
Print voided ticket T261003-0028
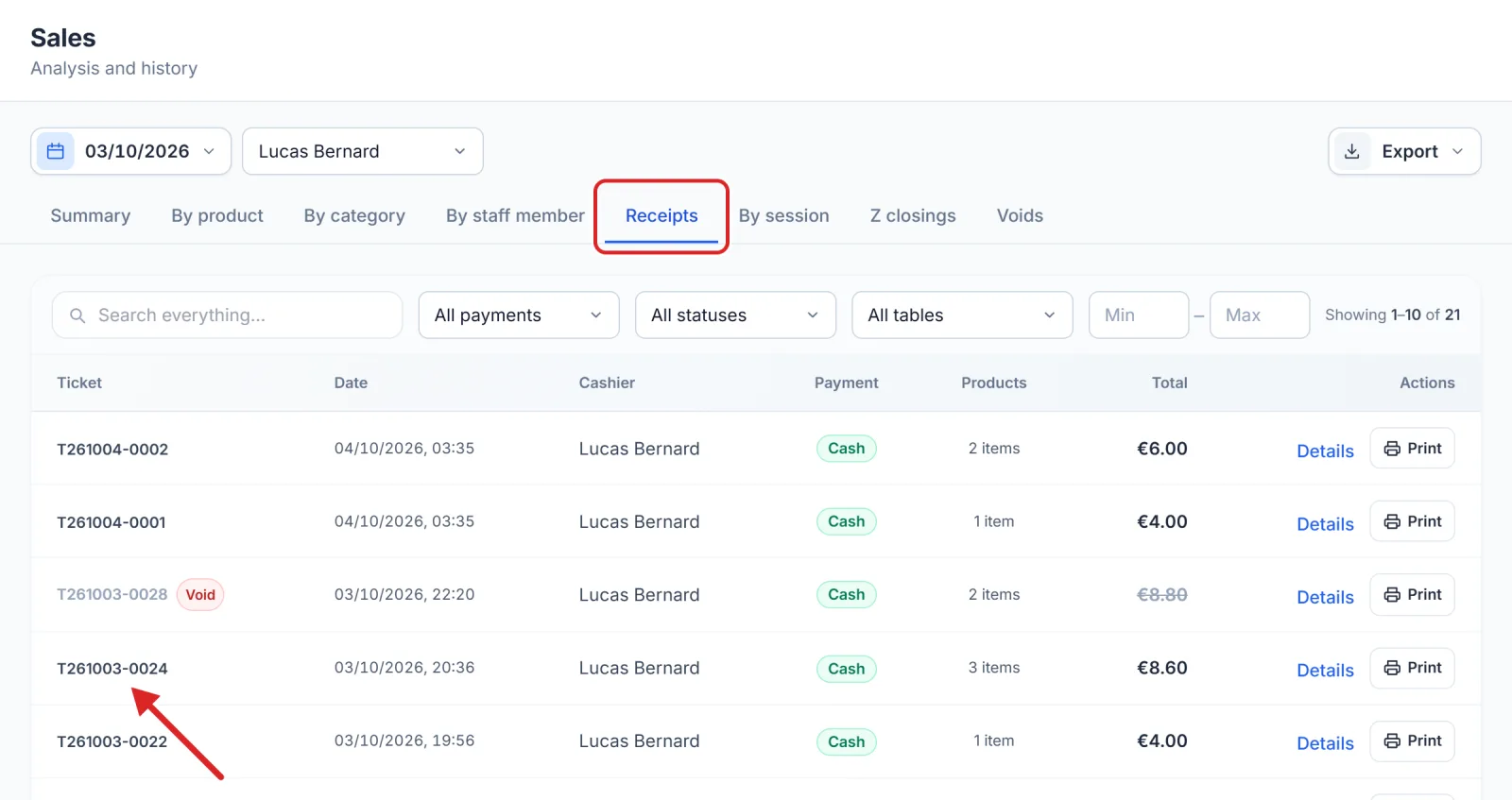tap(1412, 595)
